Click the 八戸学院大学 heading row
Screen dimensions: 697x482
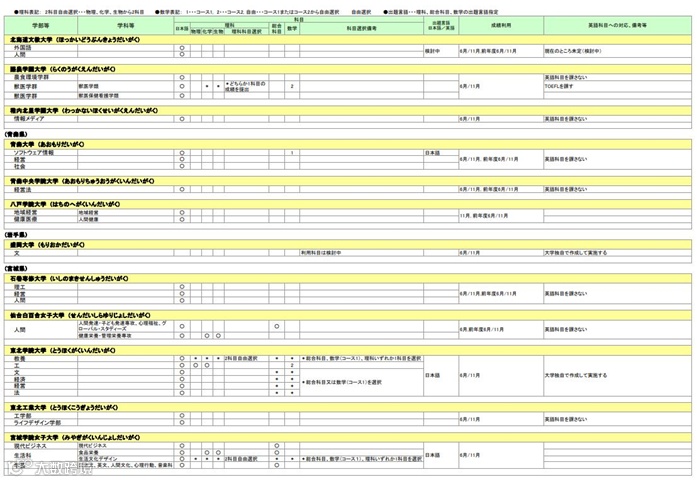coord(348,204)
